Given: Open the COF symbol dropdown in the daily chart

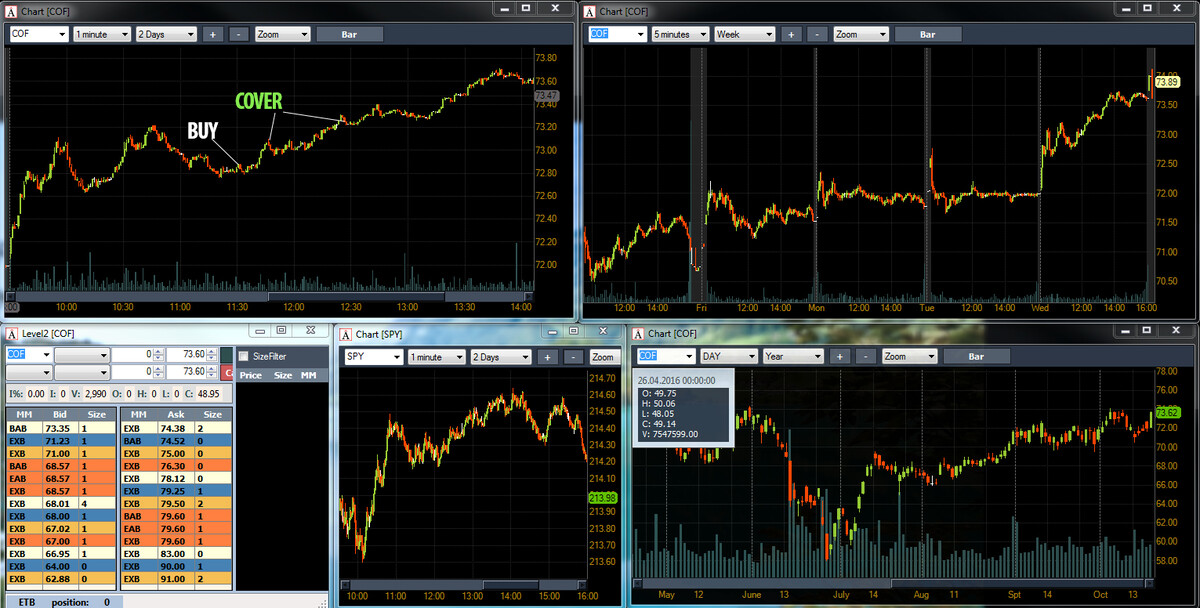Looking at the screenshot, I should (x=688, y=356).
